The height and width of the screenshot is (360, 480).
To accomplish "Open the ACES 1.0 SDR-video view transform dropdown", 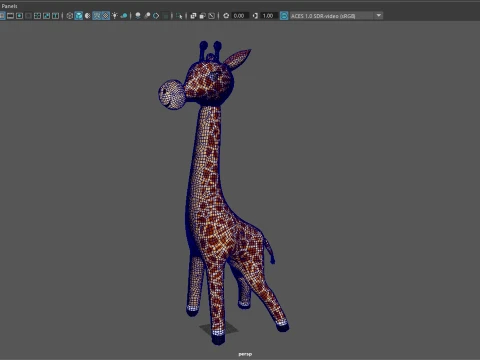I will coord(336,16).
